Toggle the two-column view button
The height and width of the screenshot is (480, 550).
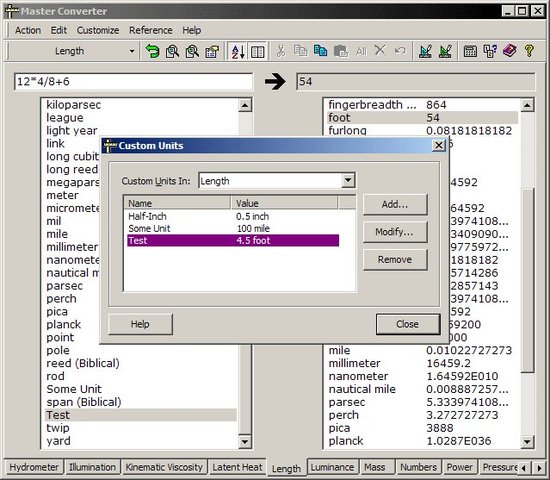[x=258, y=51]
